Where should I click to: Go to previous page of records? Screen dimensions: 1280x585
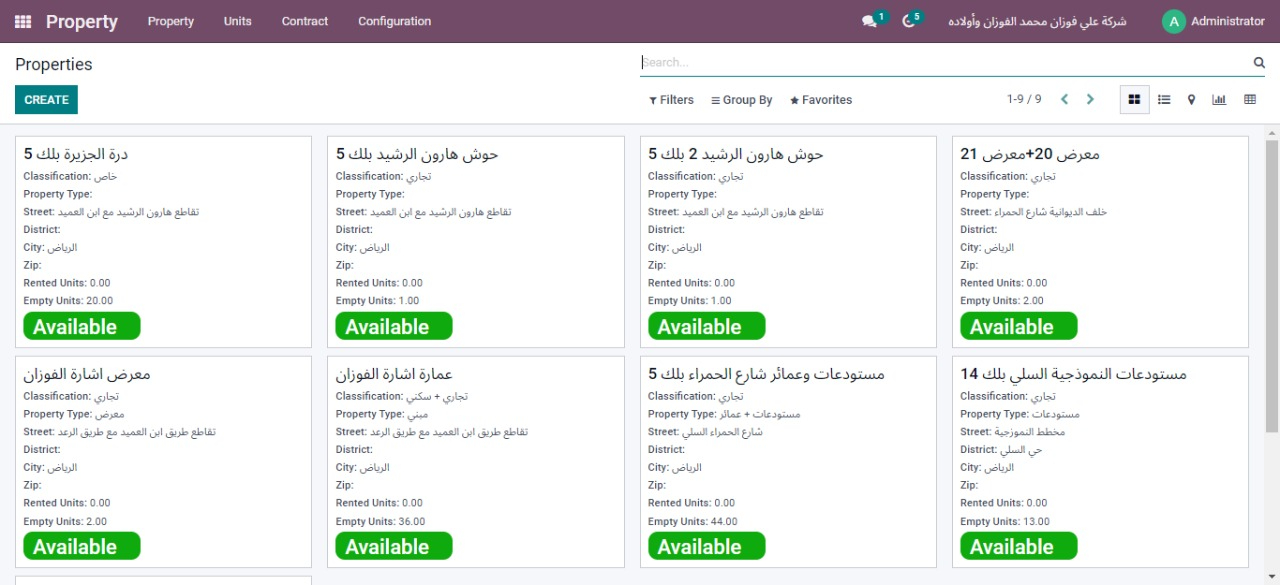point(1064,100)
